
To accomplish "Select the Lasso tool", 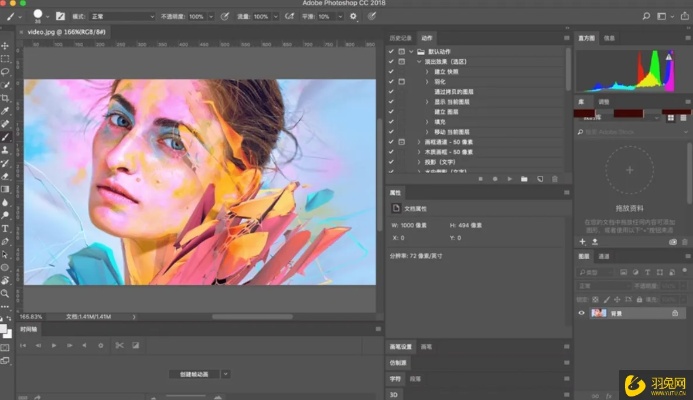I will click(x=5, y=72).
